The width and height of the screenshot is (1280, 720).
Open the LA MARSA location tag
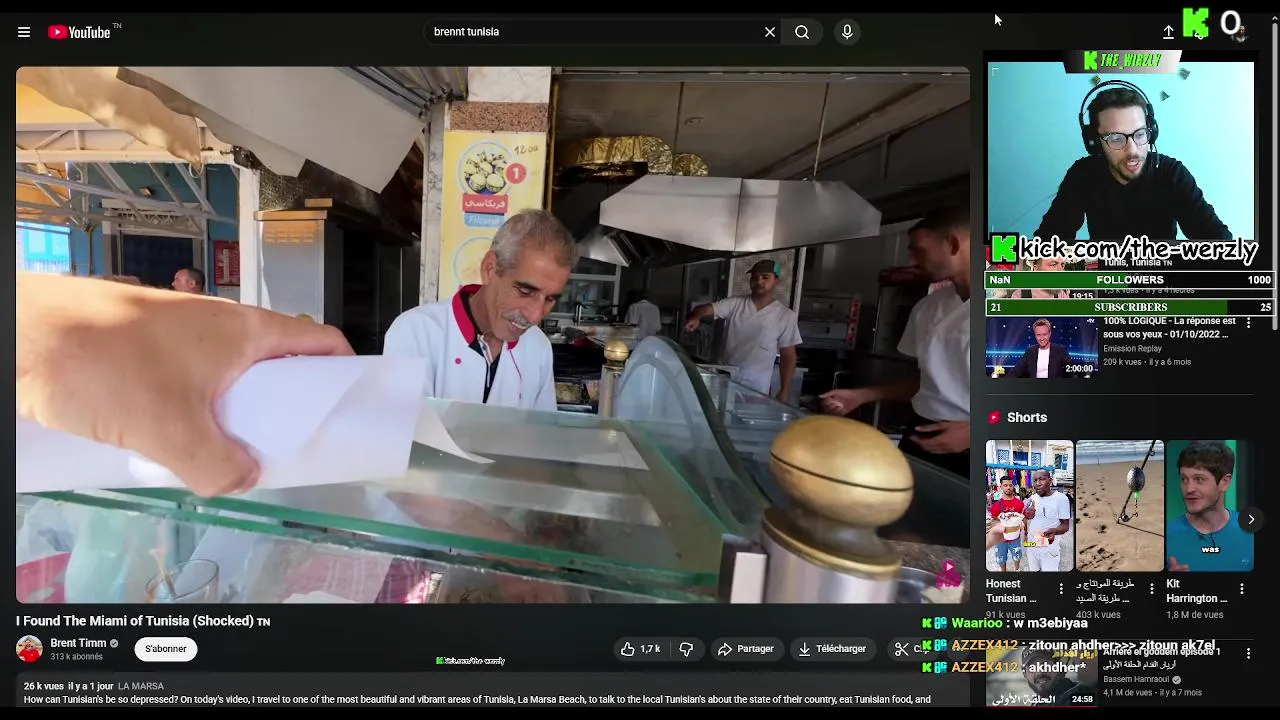141,686
